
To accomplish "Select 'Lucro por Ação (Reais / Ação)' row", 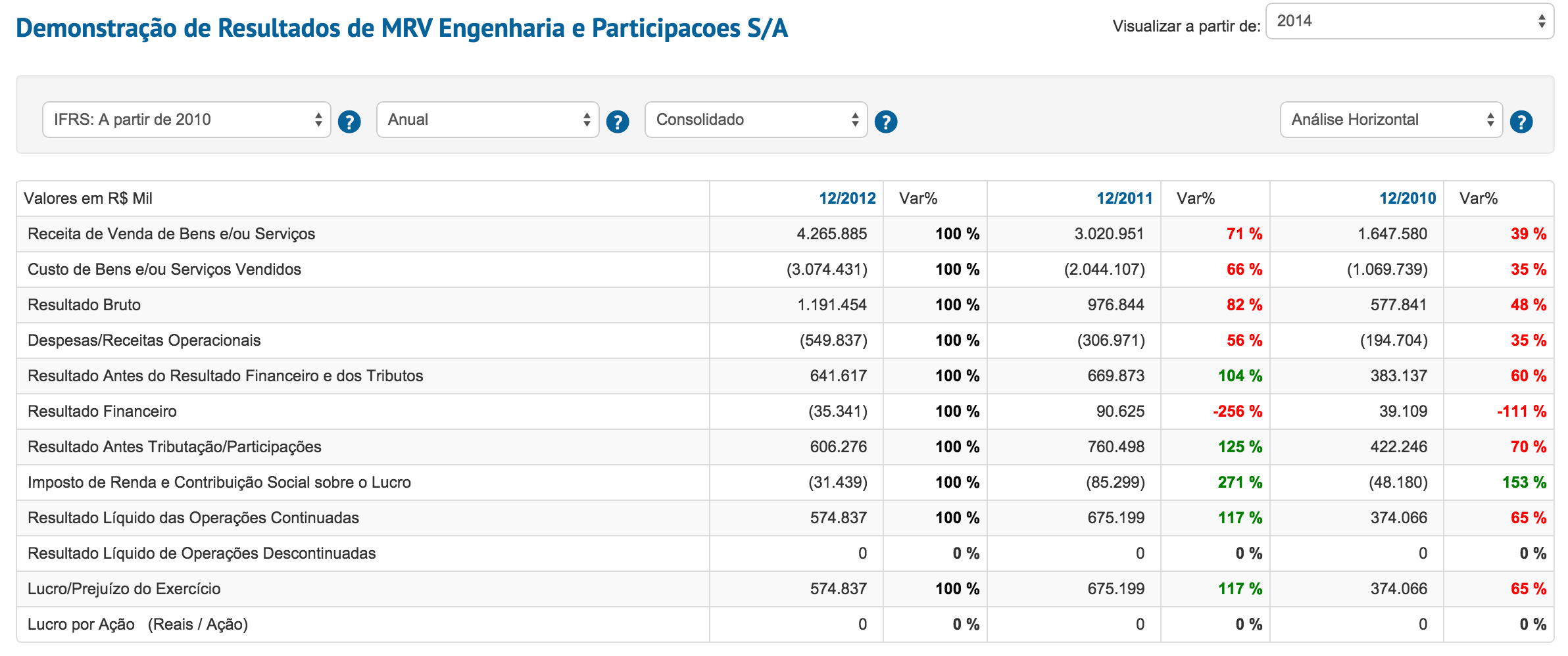I will (785, 624).
